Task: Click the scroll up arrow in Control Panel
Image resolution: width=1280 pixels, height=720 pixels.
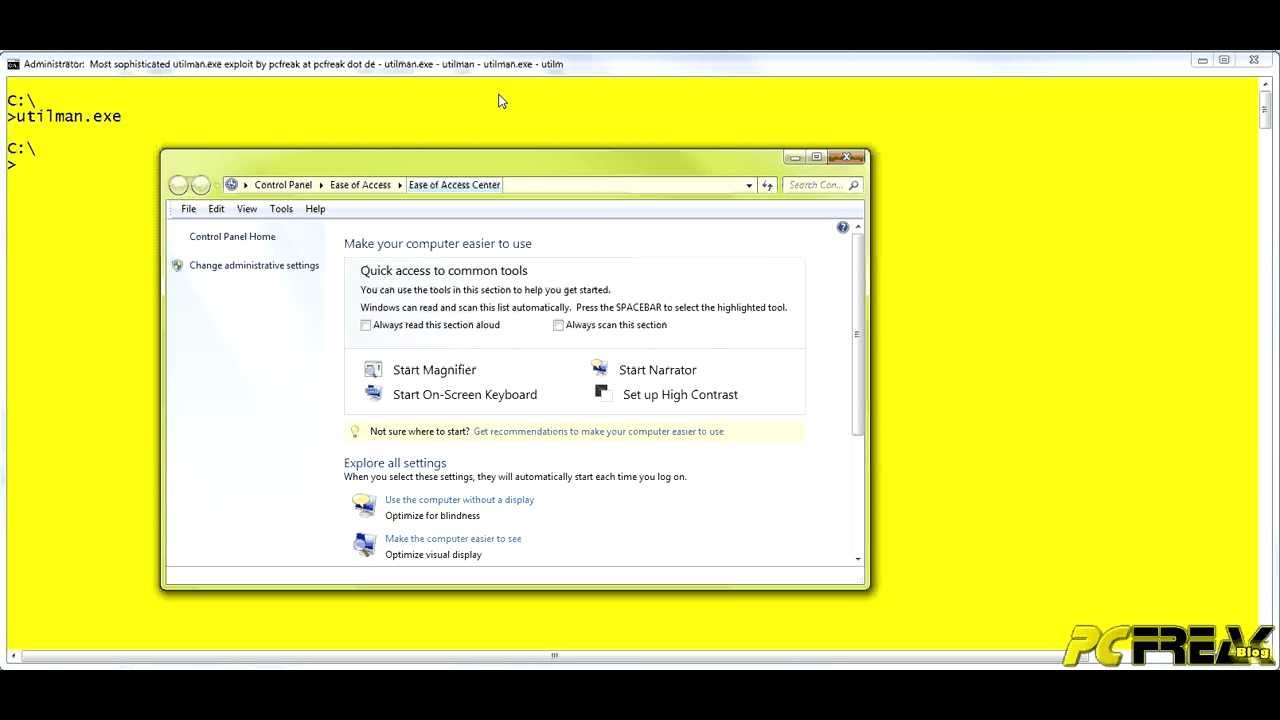Action: [x=858, y=228]
